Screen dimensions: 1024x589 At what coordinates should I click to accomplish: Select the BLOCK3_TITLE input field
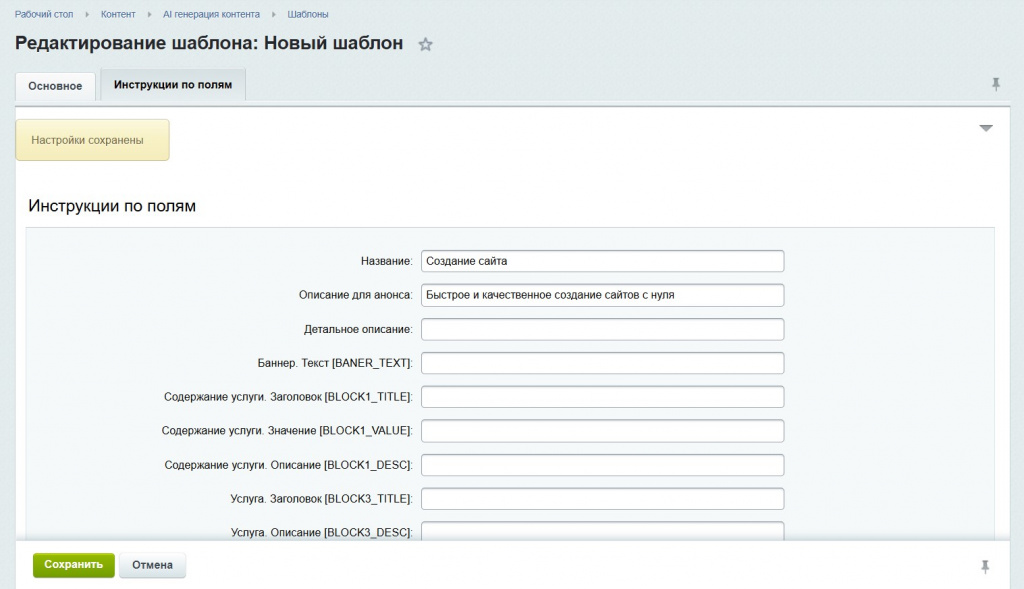602,499
